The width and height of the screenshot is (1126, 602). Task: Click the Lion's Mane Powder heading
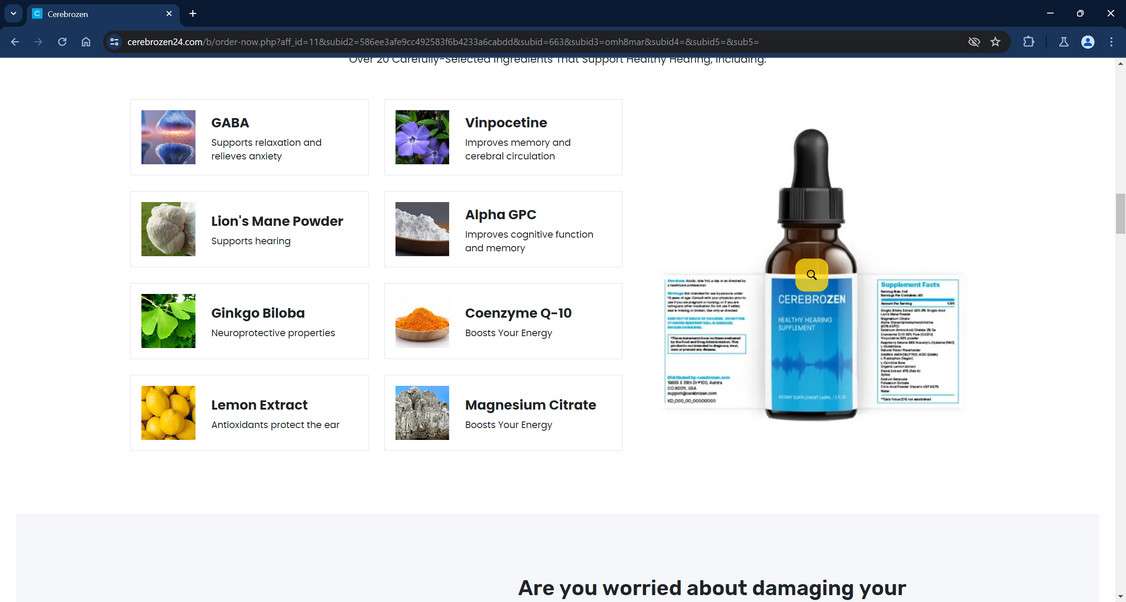coord(277,221)
